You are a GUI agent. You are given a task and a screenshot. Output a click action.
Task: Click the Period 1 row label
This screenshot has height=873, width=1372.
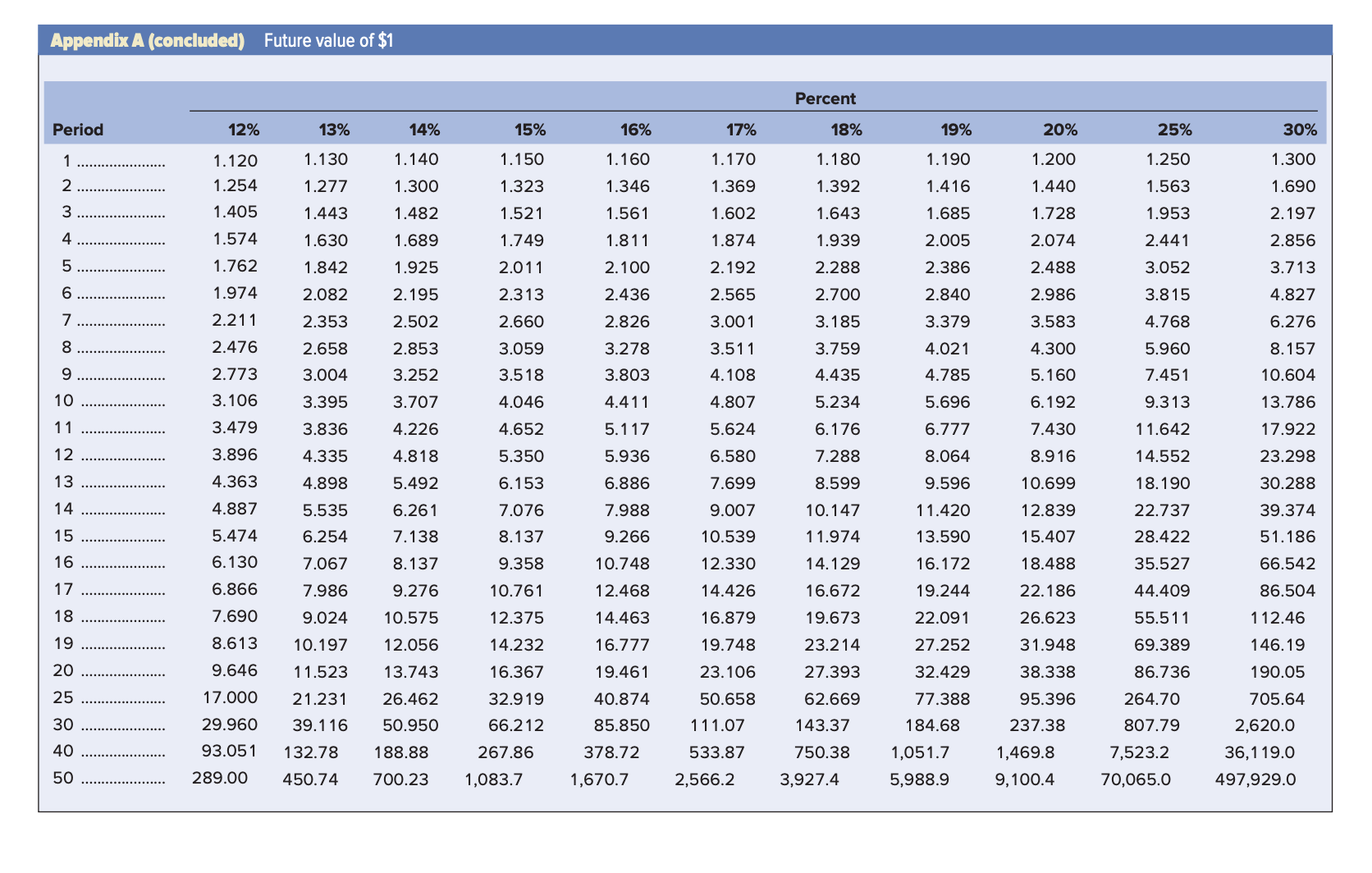(66, 159)
